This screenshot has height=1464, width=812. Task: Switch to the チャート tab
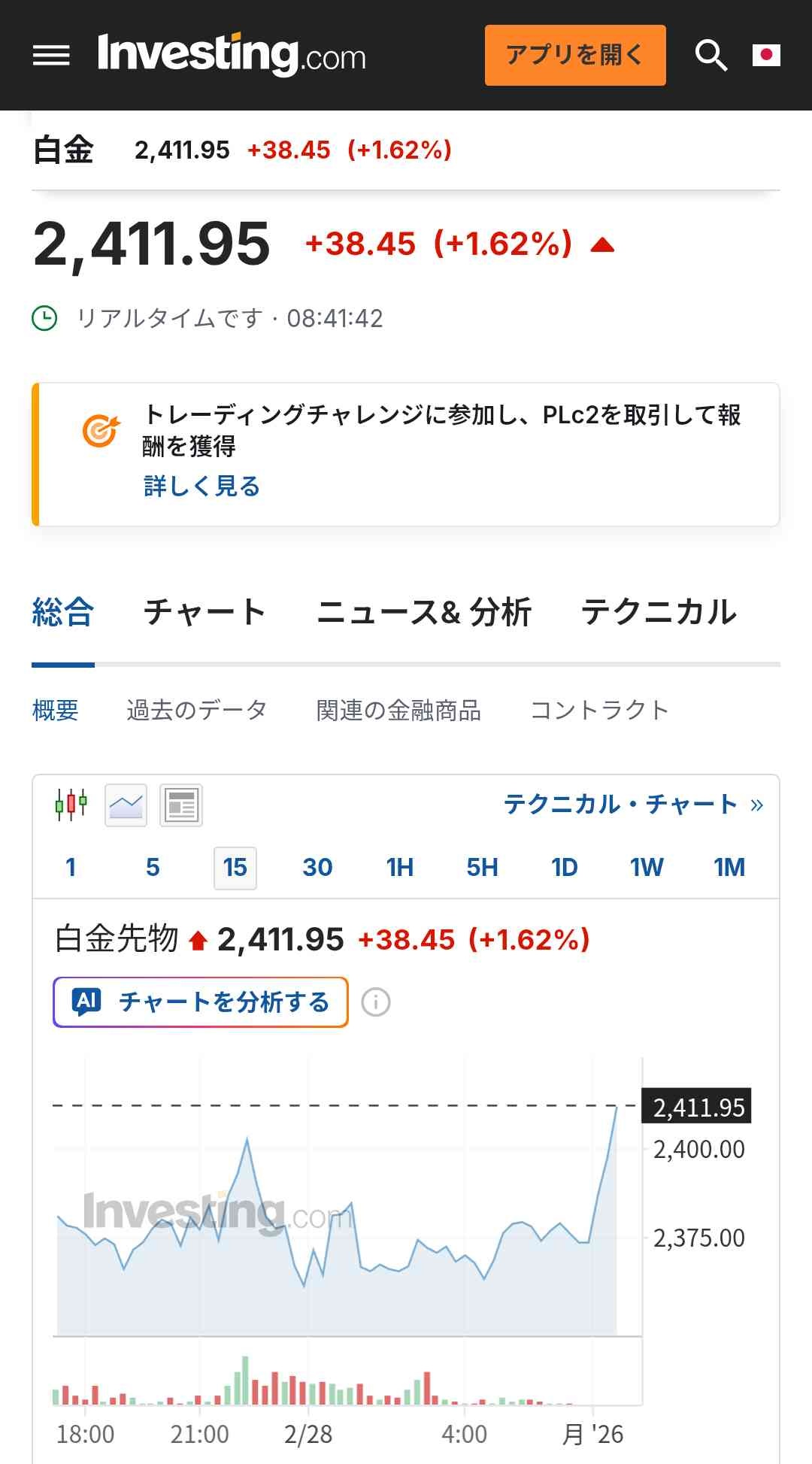tap(205, 612)
